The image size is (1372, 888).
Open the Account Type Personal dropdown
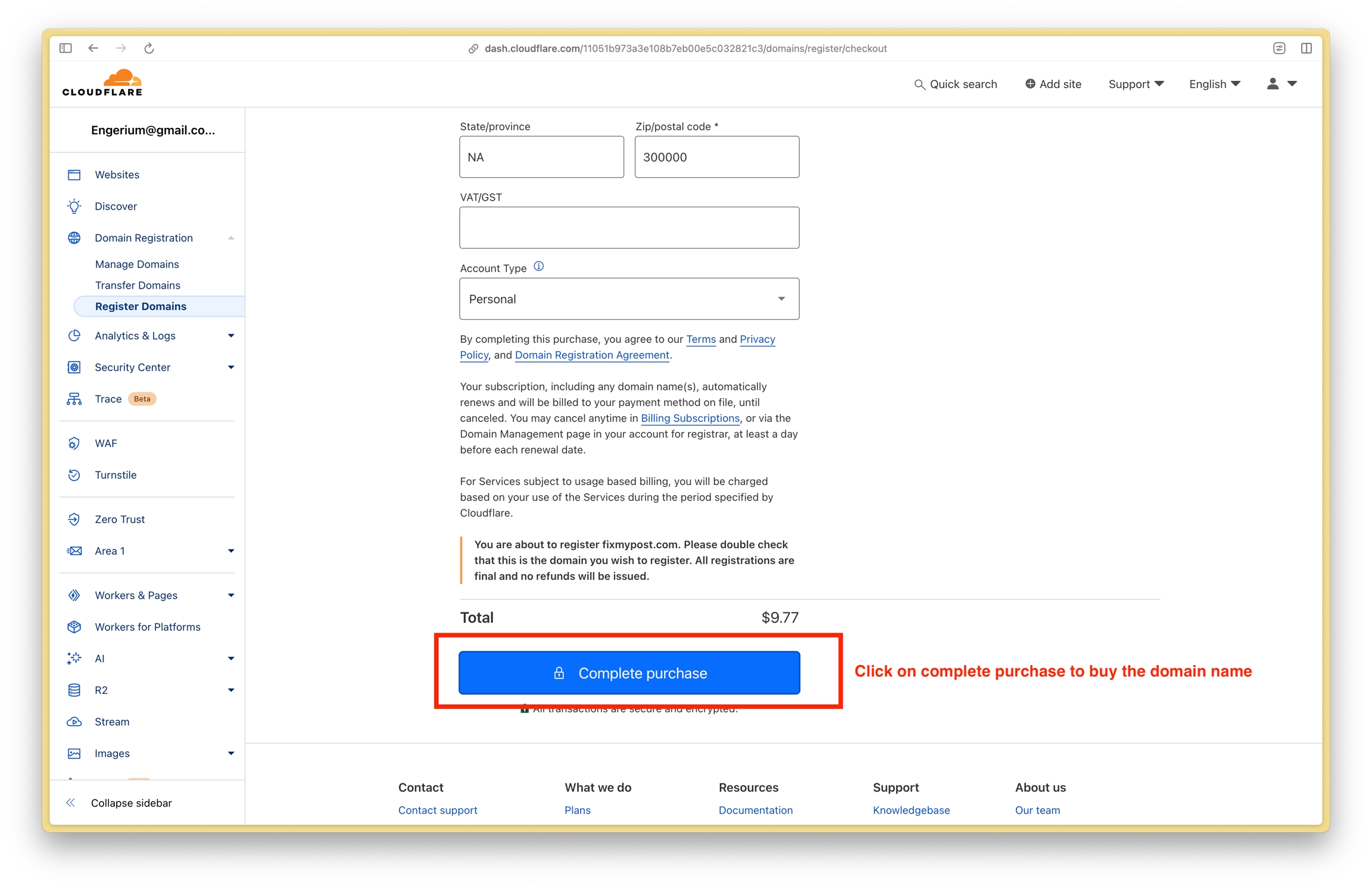pos(629,299)
